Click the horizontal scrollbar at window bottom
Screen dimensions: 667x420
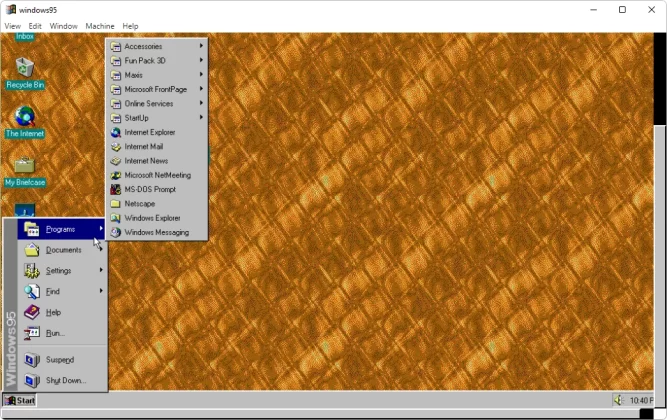click(x=320, y=414)
